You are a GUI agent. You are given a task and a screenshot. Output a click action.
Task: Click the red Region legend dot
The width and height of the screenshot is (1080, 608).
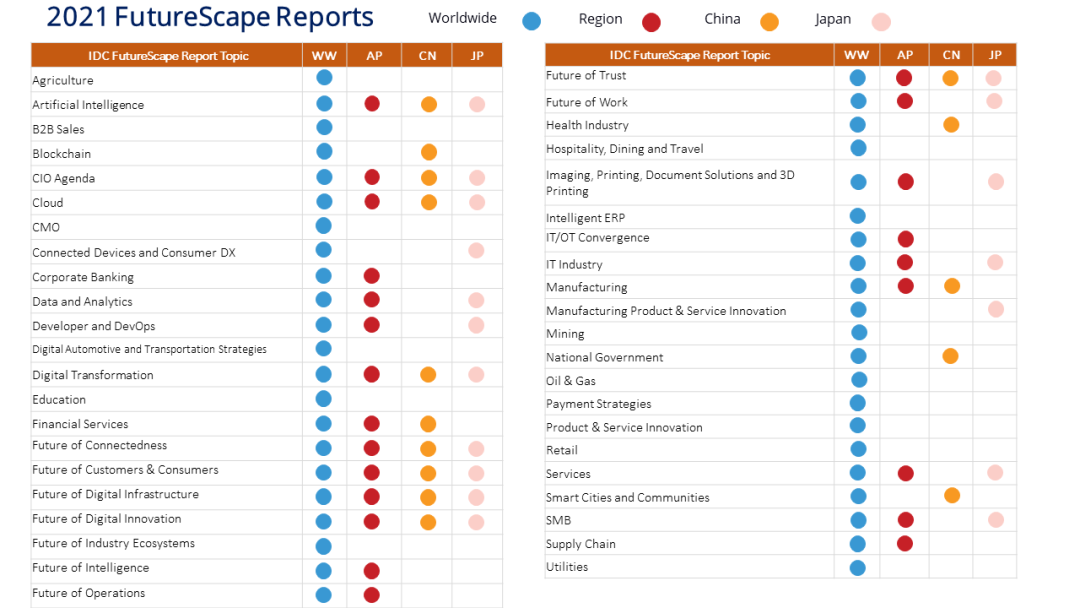pos(651,23)
